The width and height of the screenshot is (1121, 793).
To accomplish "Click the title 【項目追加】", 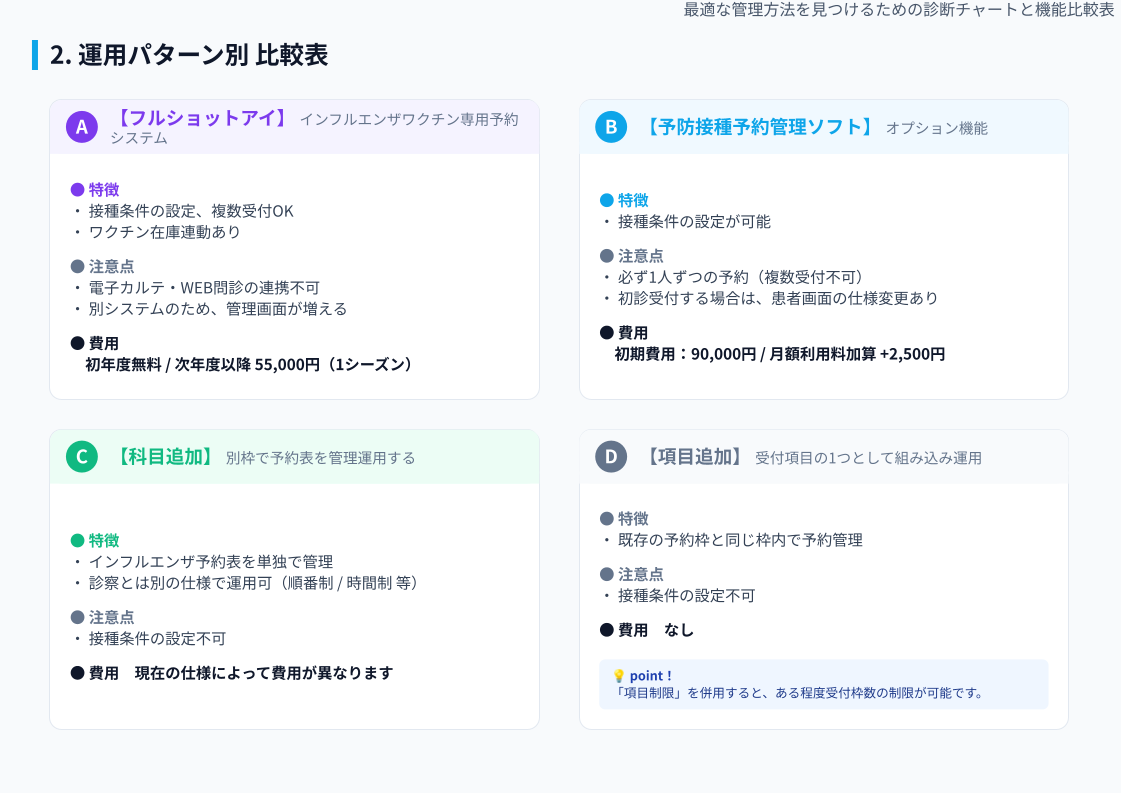I will coord(693,457).
